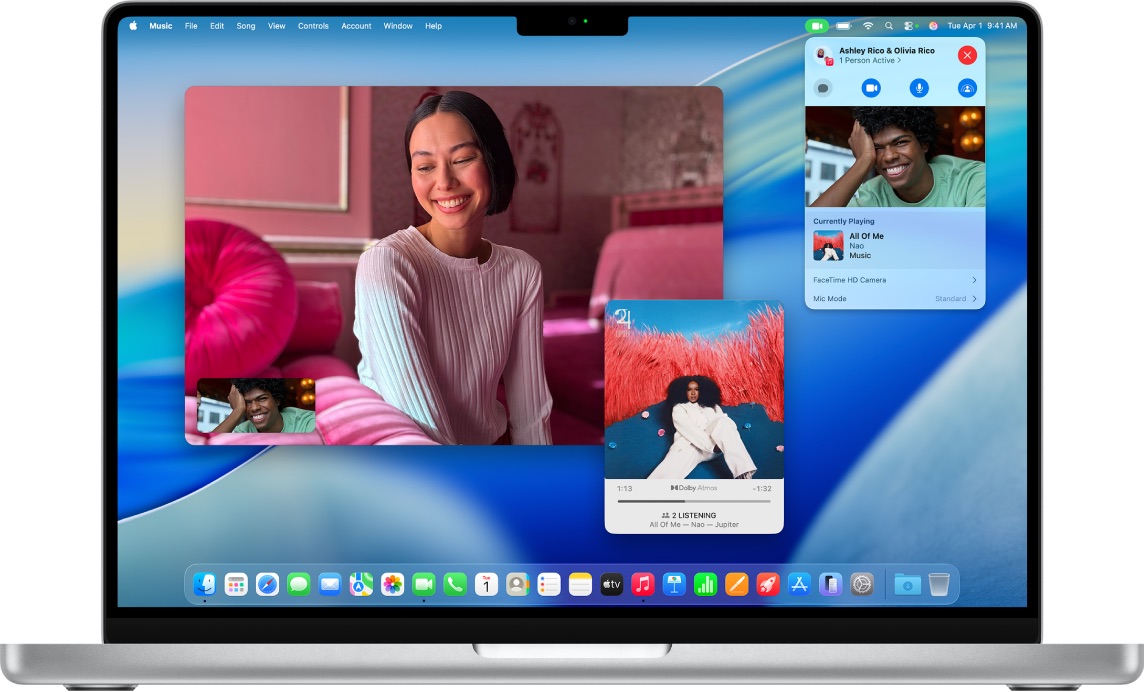This screenshot has width=1144, height=692.
Task: Click the green FaceTime menu bar indicator
Action: [817, 26]
